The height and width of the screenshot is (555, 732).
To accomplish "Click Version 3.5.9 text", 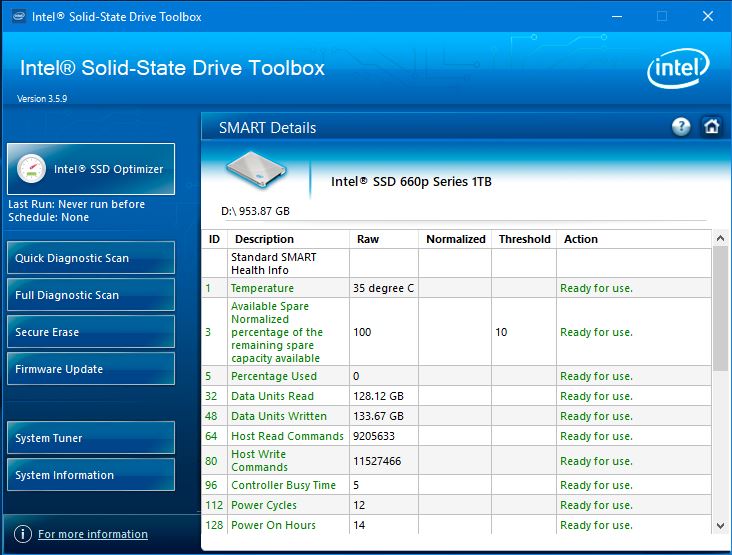I will click(42, 98).
